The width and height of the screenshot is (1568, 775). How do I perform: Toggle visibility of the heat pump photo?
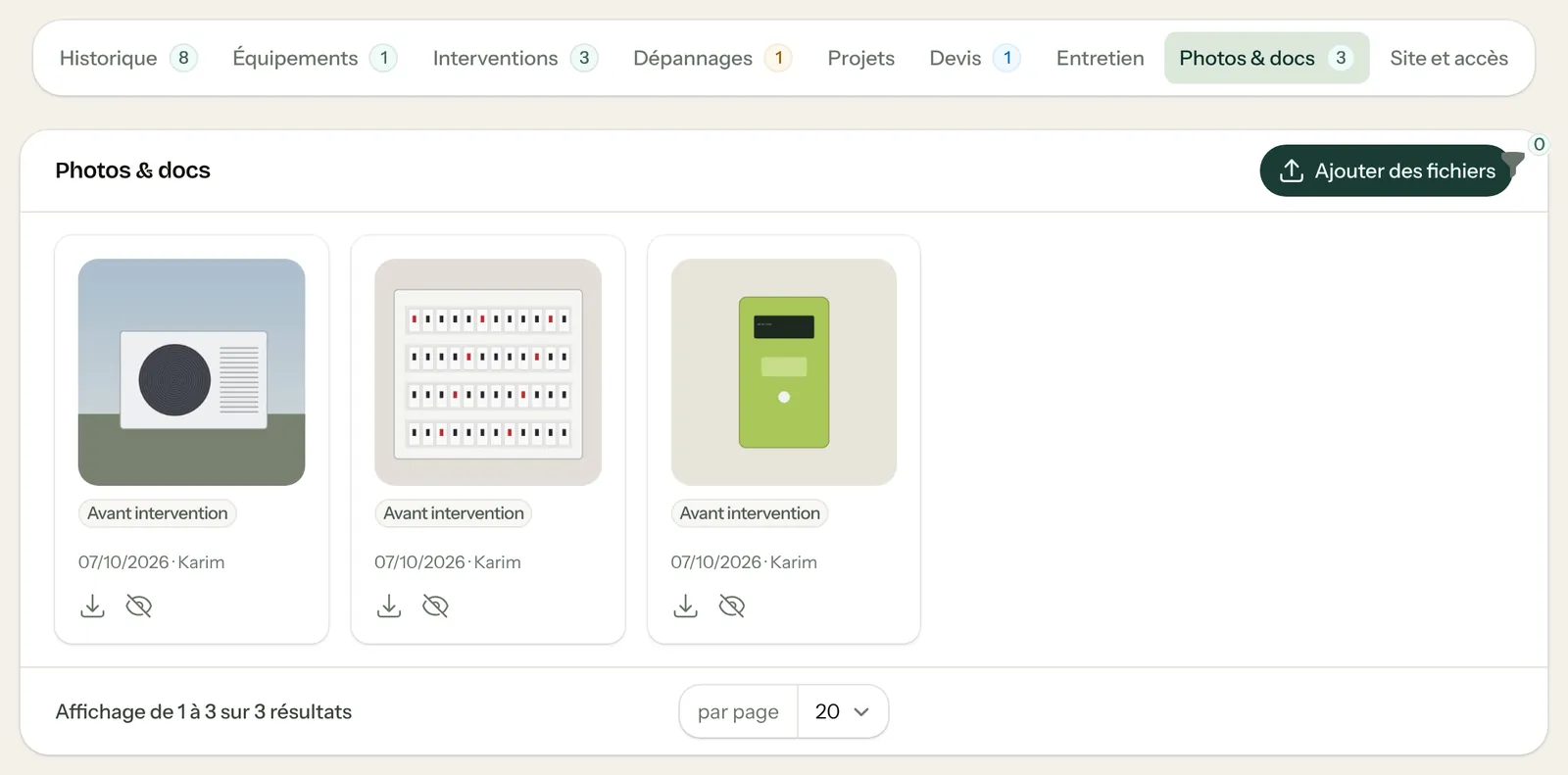tap(139, 606)
